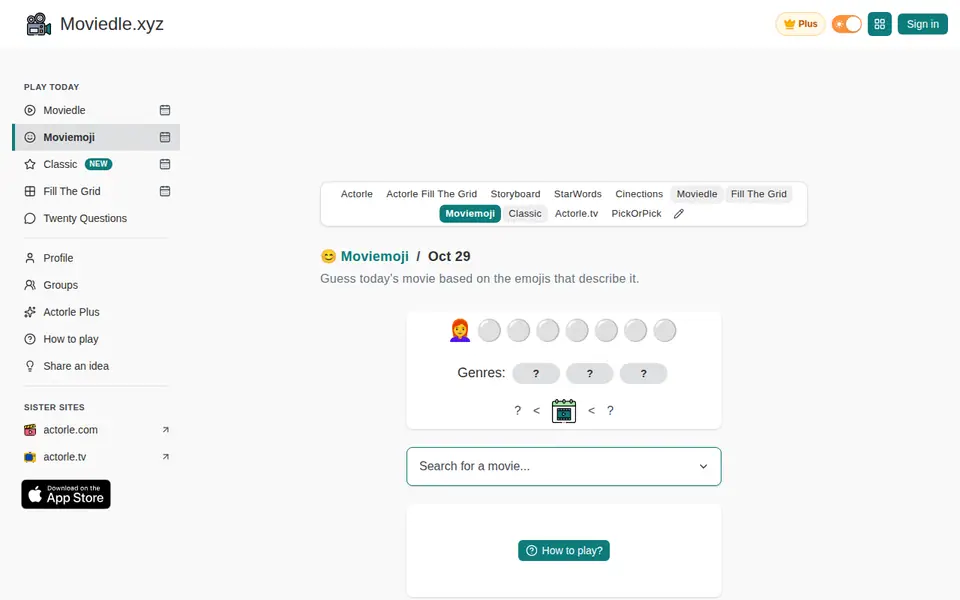Image resolution: width=960 pixels, height=600 pixels.
Task: Open Twenty Questions in the sidebar
Action: [x=85, y=218]
